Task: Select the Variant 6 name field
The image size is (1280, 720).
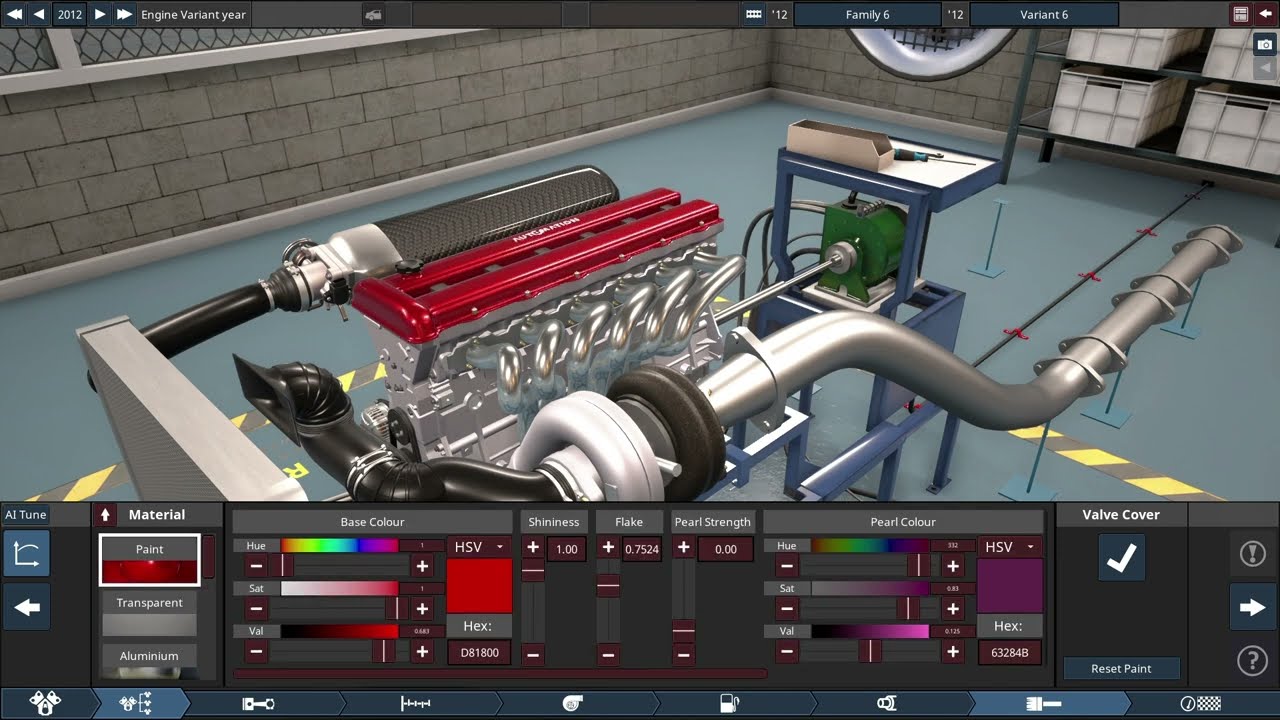Action: (x=1044, y=15)
